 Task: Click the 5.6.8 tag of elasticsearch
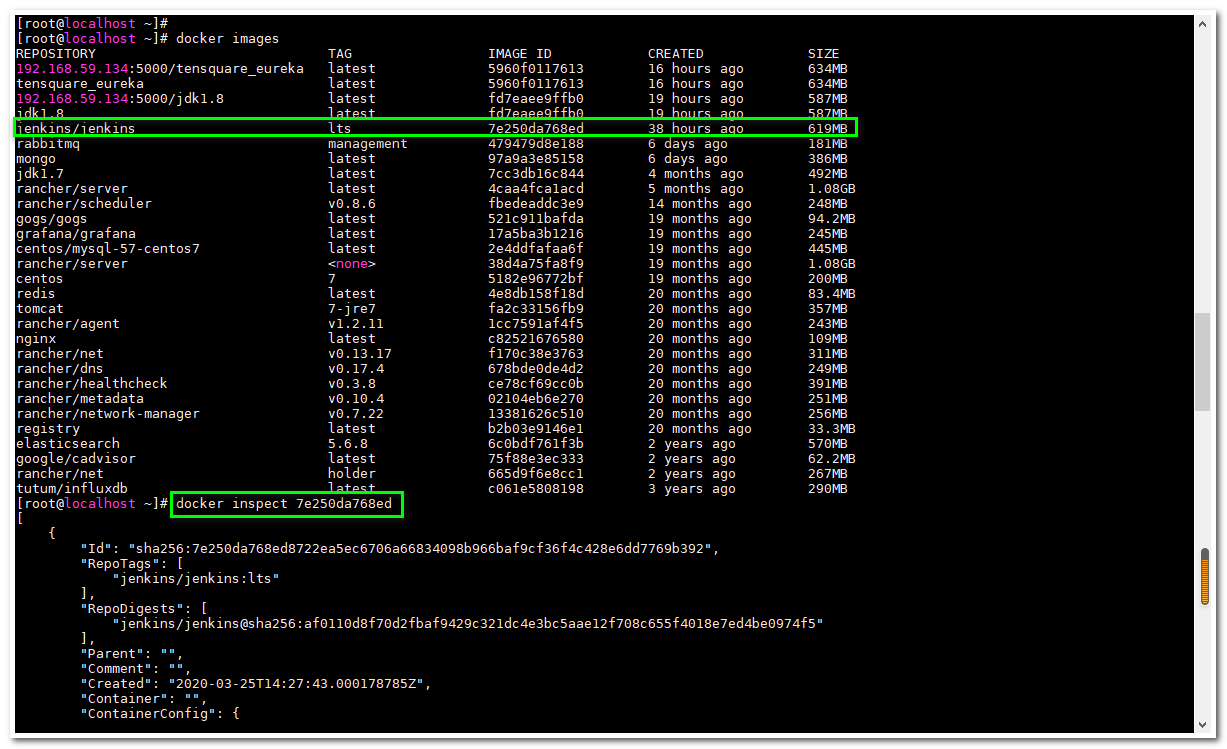[x=348, y=443]
